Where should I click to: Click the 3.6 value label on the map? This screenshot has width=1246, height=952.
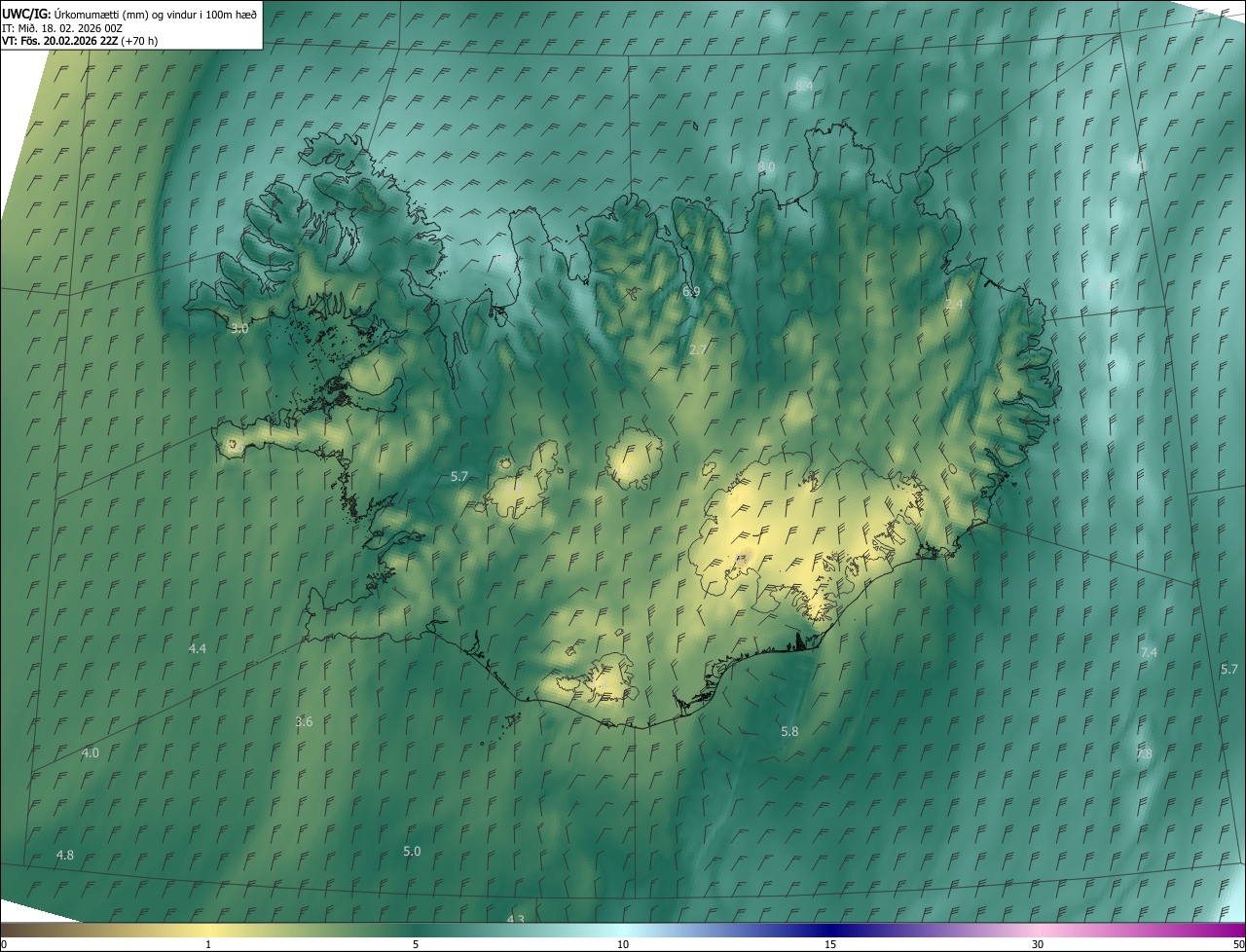(304, 721)
